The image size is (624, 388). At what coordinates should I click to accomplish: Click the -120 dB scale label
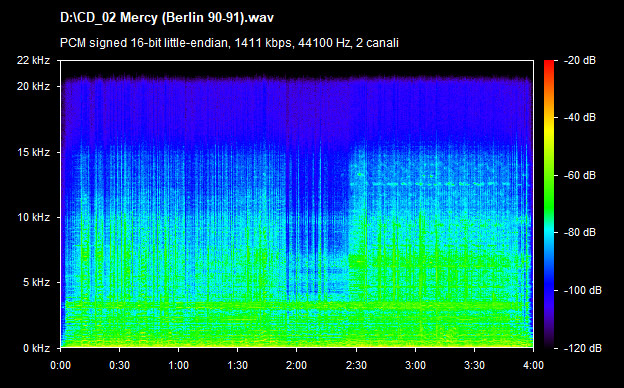click(x=583, y=348)
